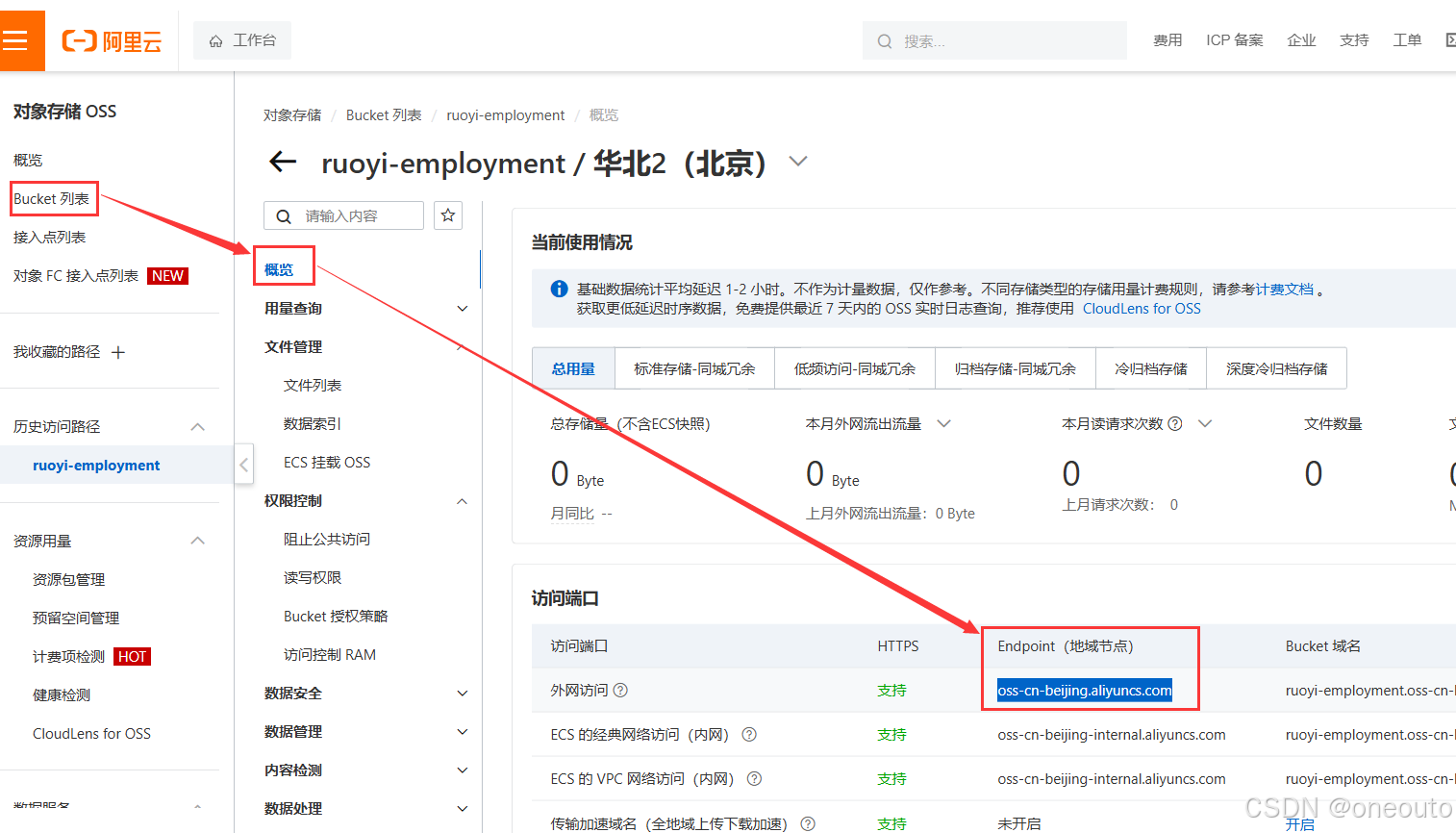Click help icon beside 外网访问
1456x833 pixels.
(x=620, y=690)
